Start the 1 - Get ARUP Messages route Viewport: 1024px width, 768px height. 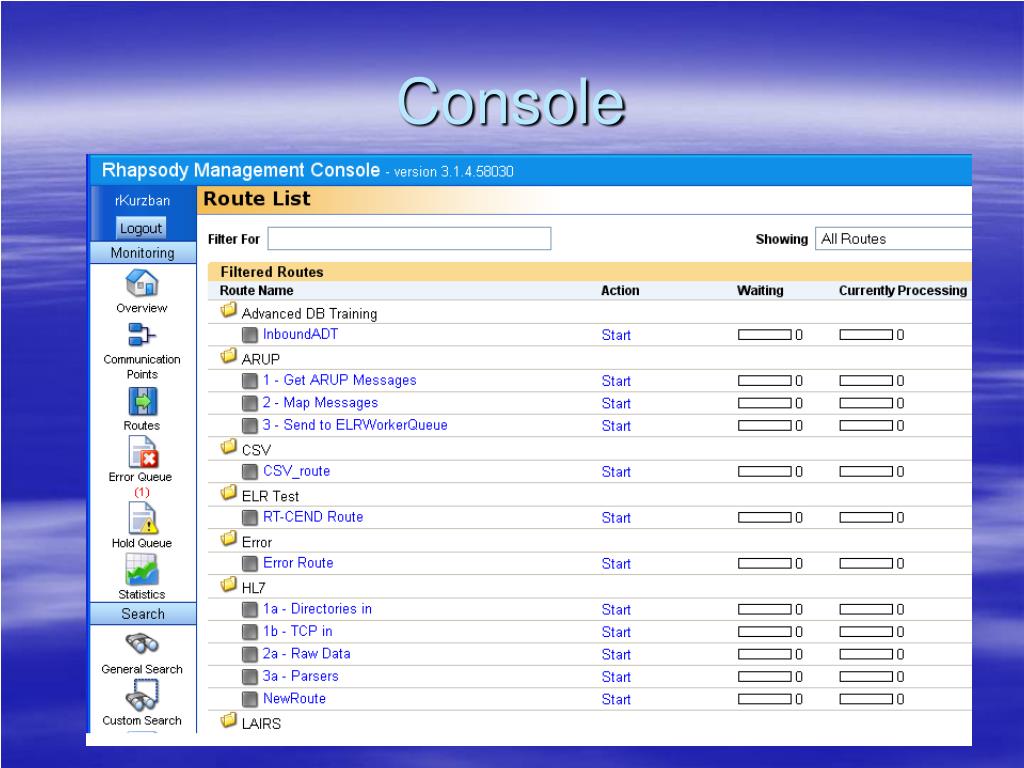[616, 381]
